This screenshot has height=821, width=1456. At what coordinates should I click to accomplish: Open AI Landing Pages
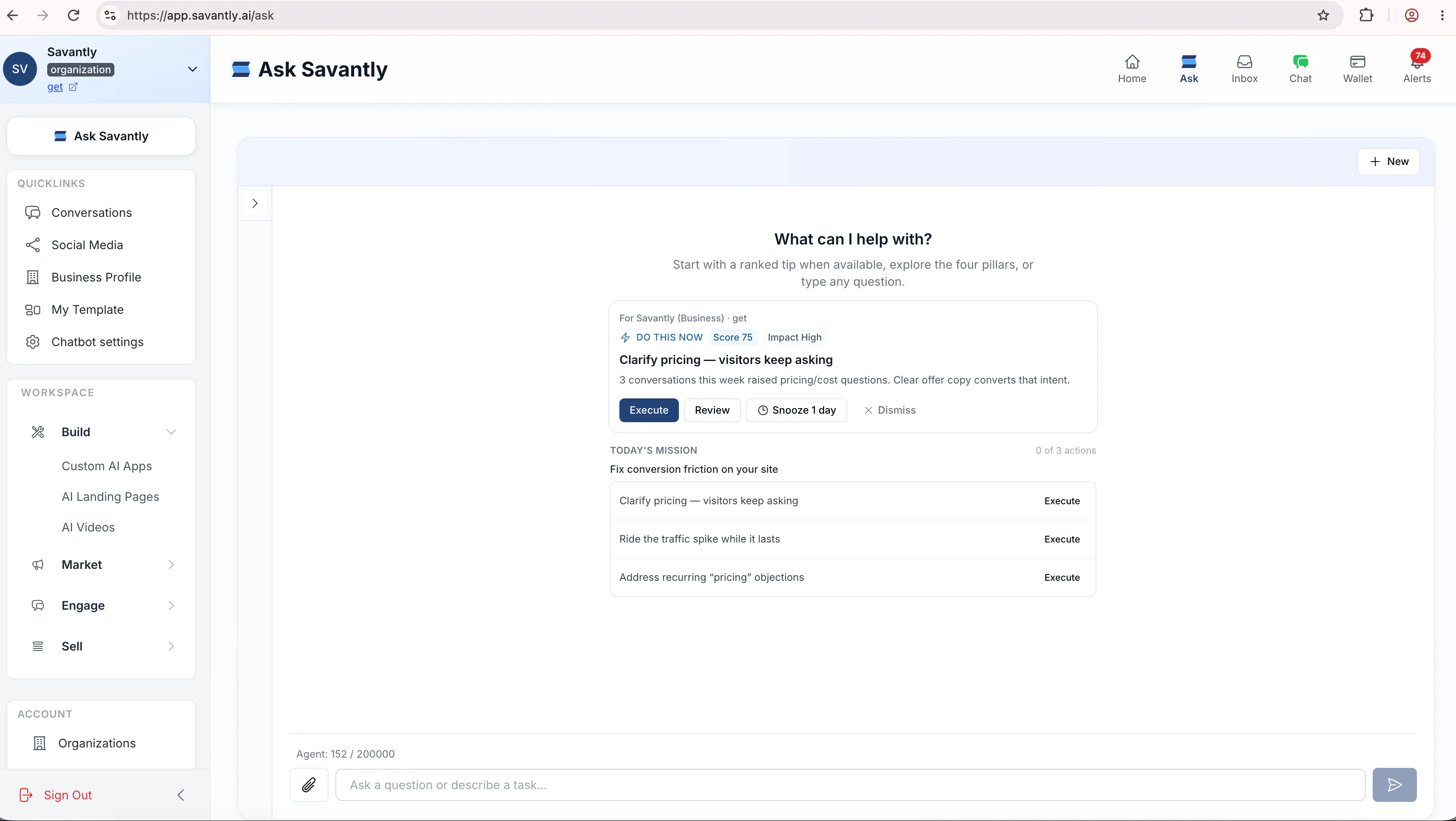click(110, 497)
